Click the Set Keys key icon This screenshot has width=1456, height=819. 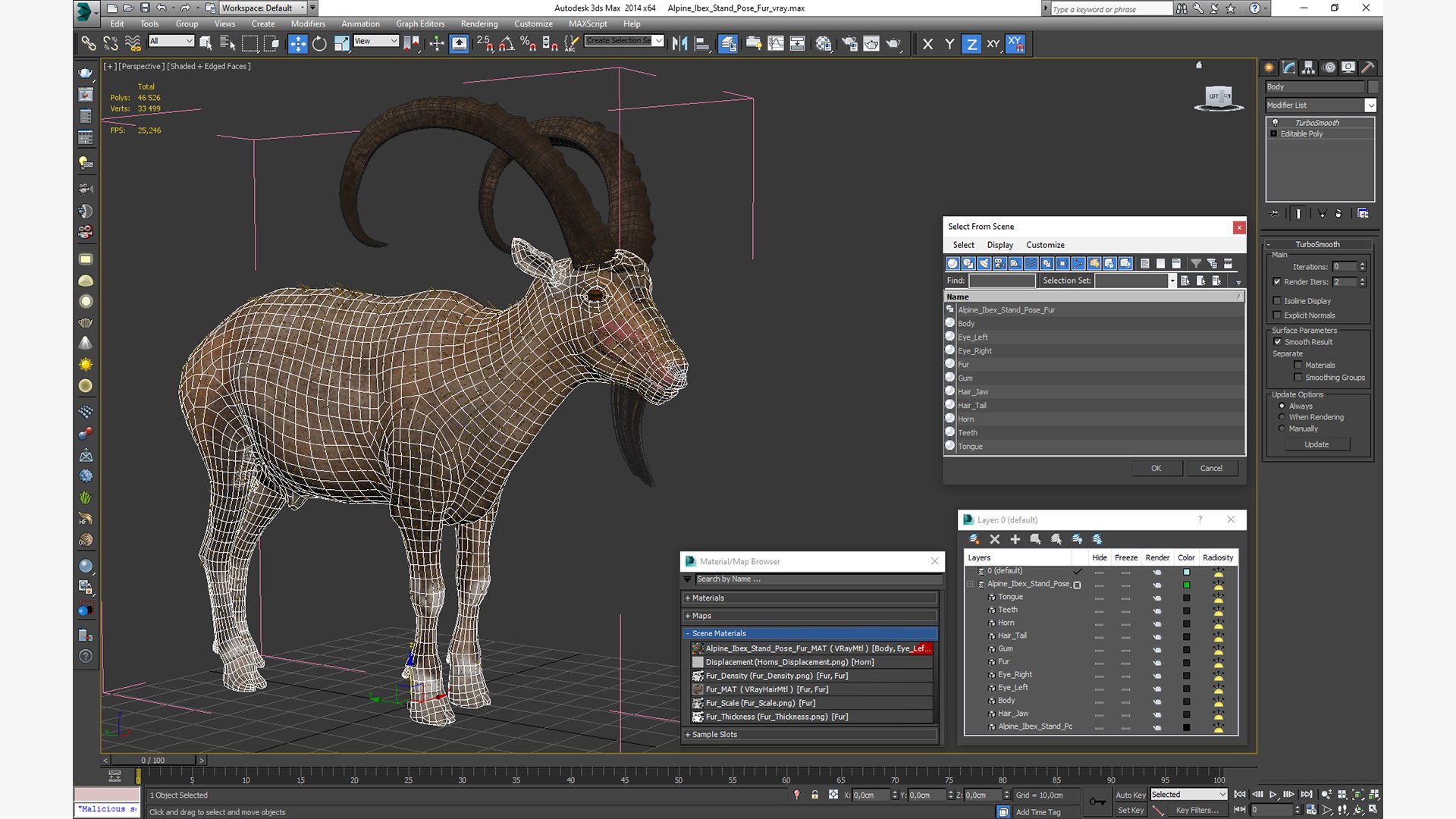pos(1097,802)
